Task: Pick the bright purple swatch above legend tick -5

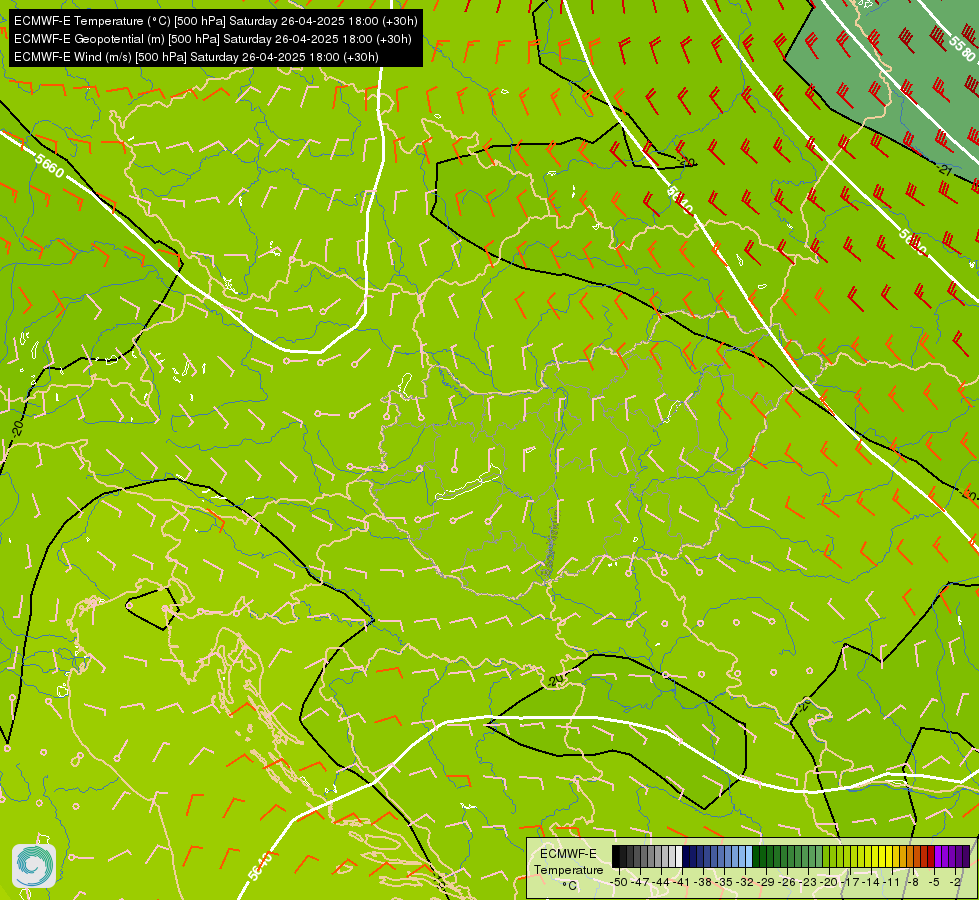Action: 938,856
